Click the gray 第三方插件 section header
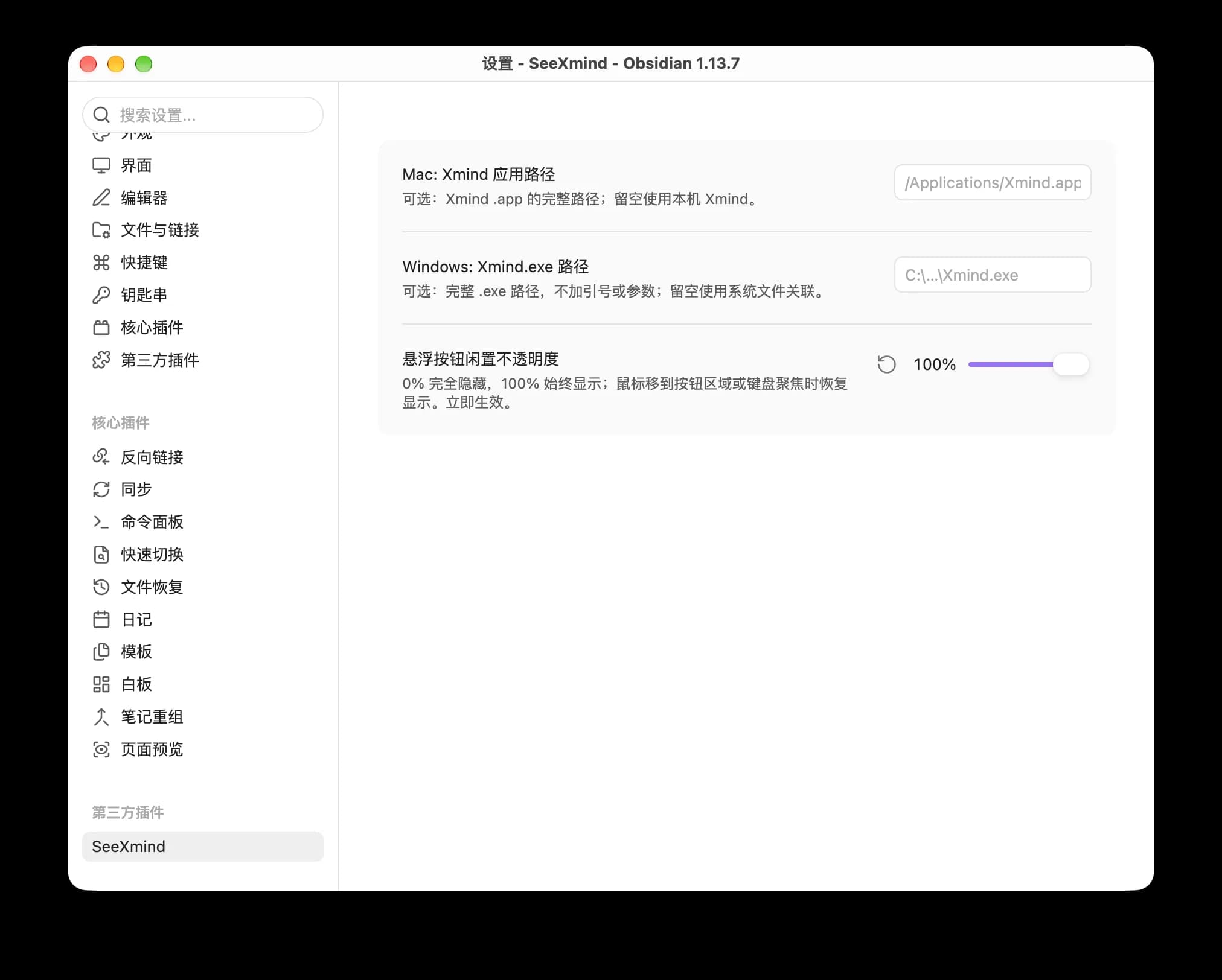The height and width of the screenshot is (980, 1222). coord(128,812)
